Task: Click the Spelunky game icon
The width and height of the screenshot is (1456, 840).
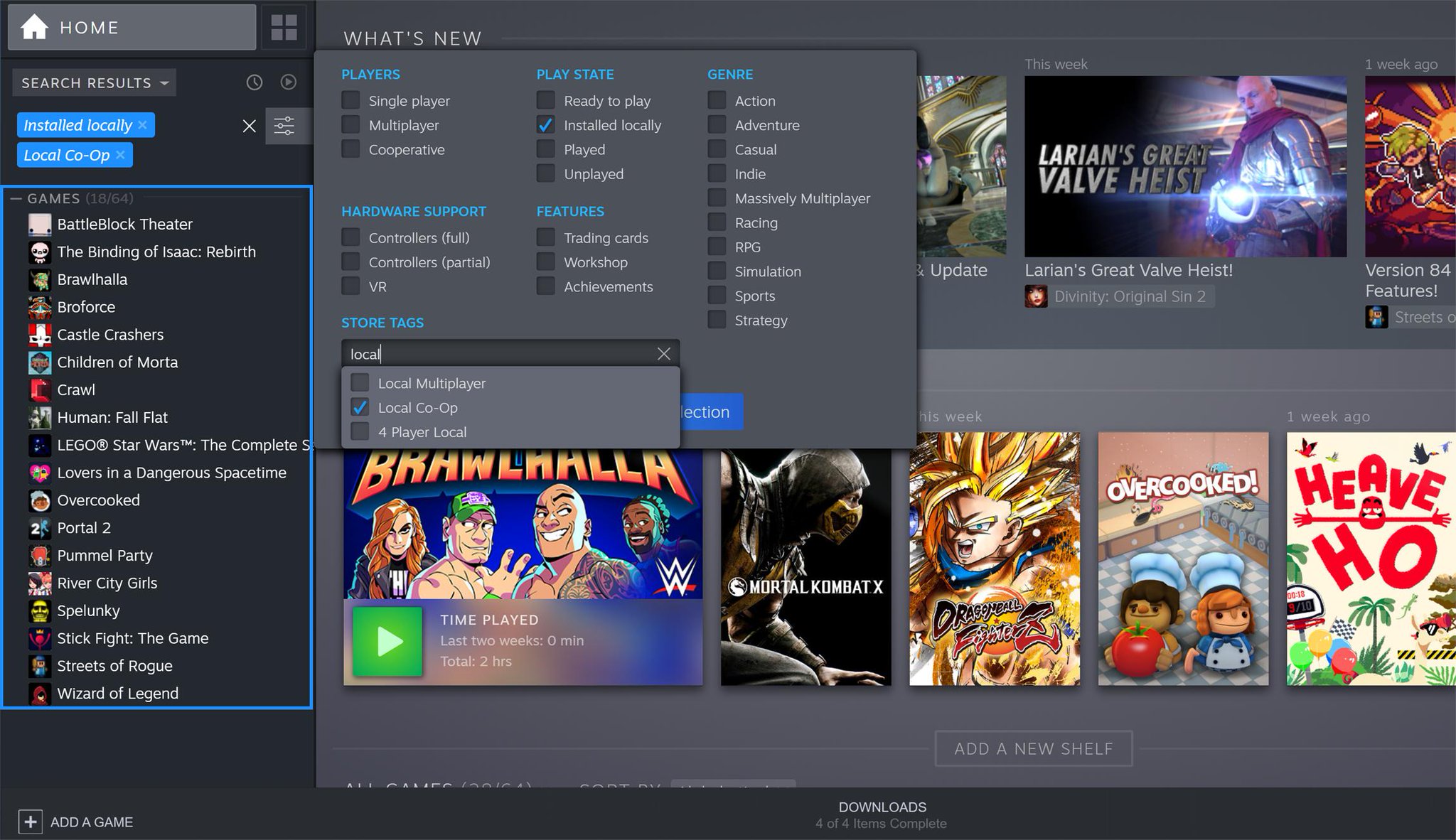Action: pyautogui.click(x=40, y=611)
